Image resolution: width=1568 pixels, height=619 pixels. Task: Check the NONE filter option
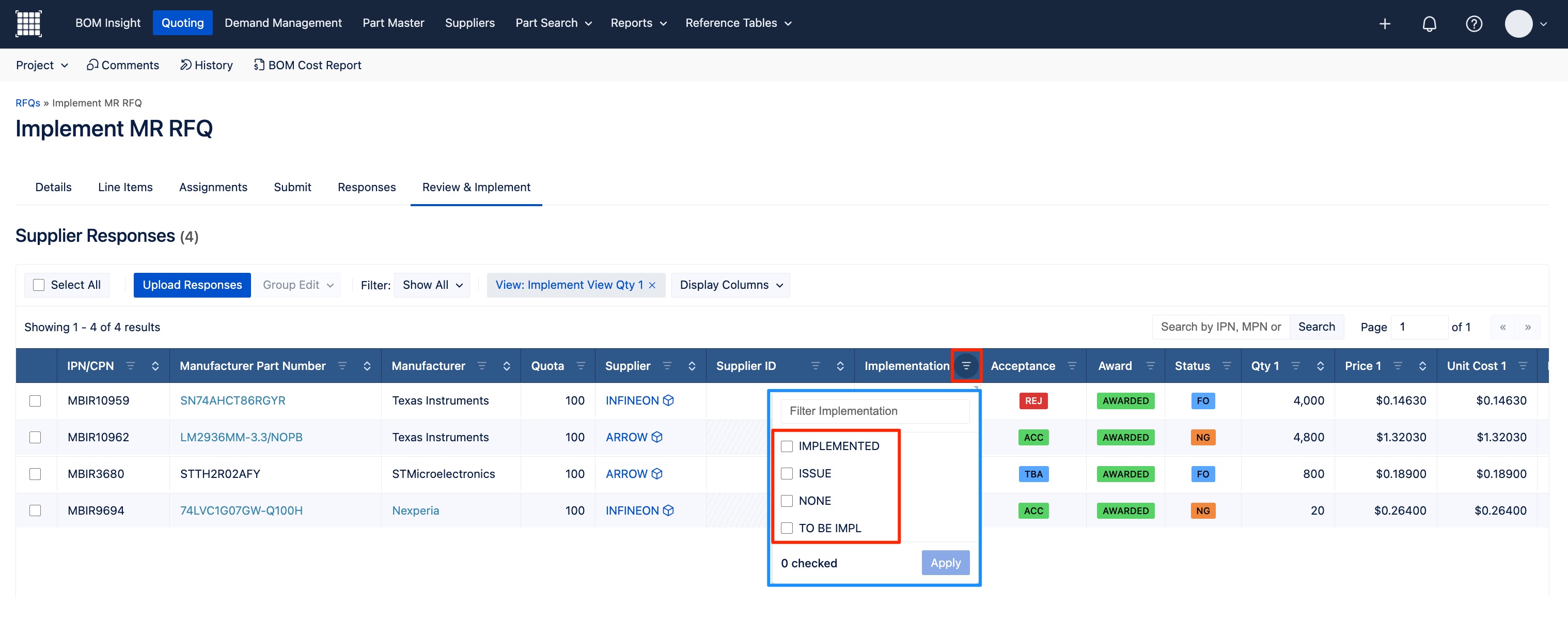(787, 501)
